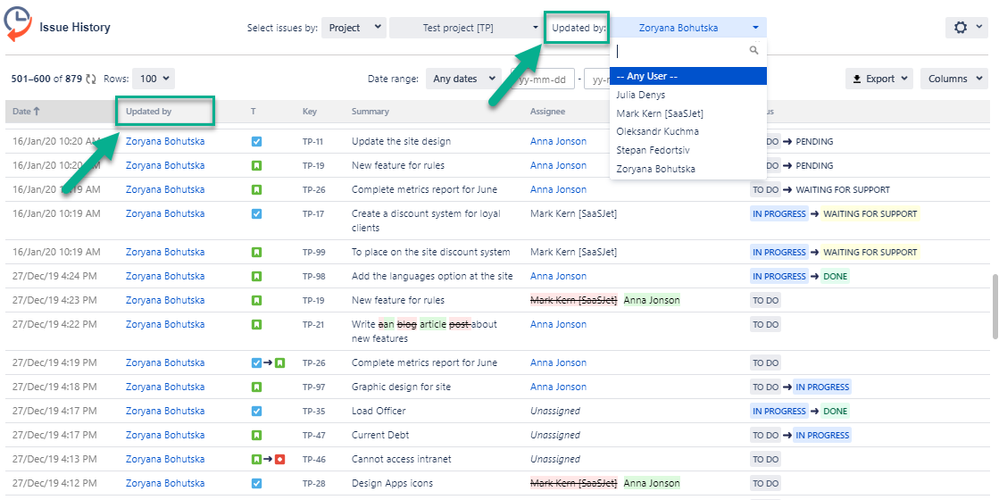Click the Updated by column header

pyautogui.click(x=148, y=111)
